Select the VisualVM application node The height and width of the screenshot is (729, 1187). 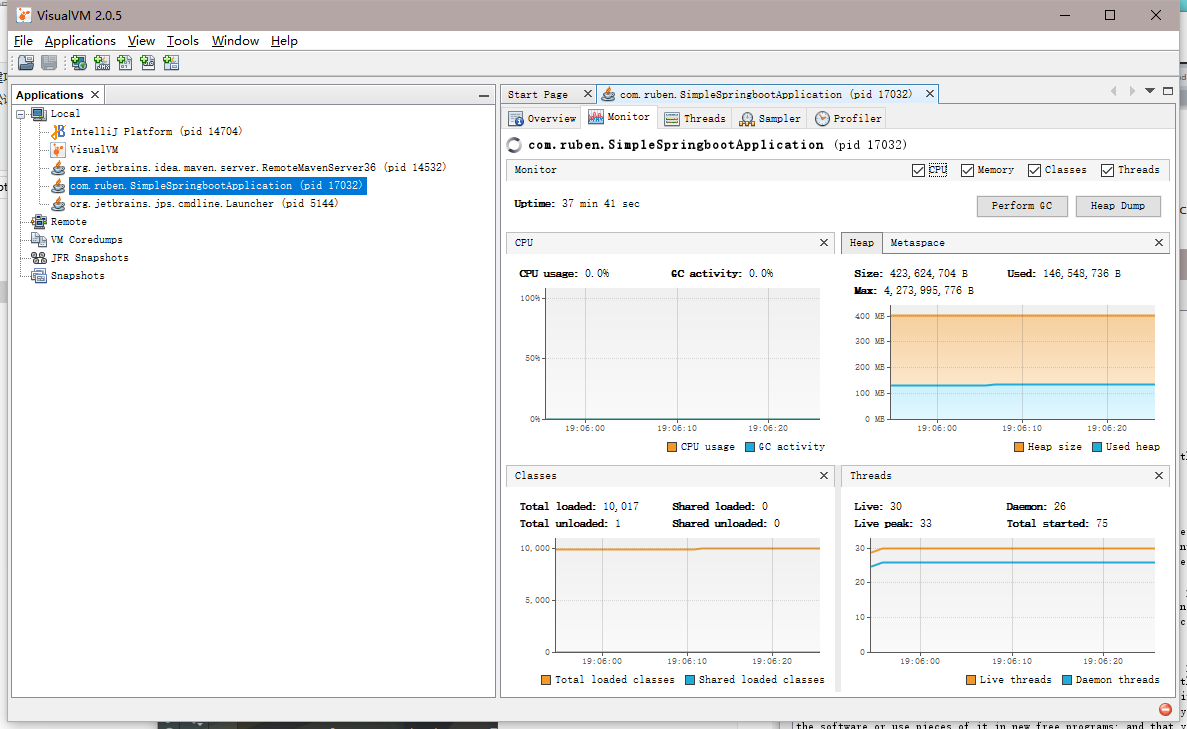[93, 149]
